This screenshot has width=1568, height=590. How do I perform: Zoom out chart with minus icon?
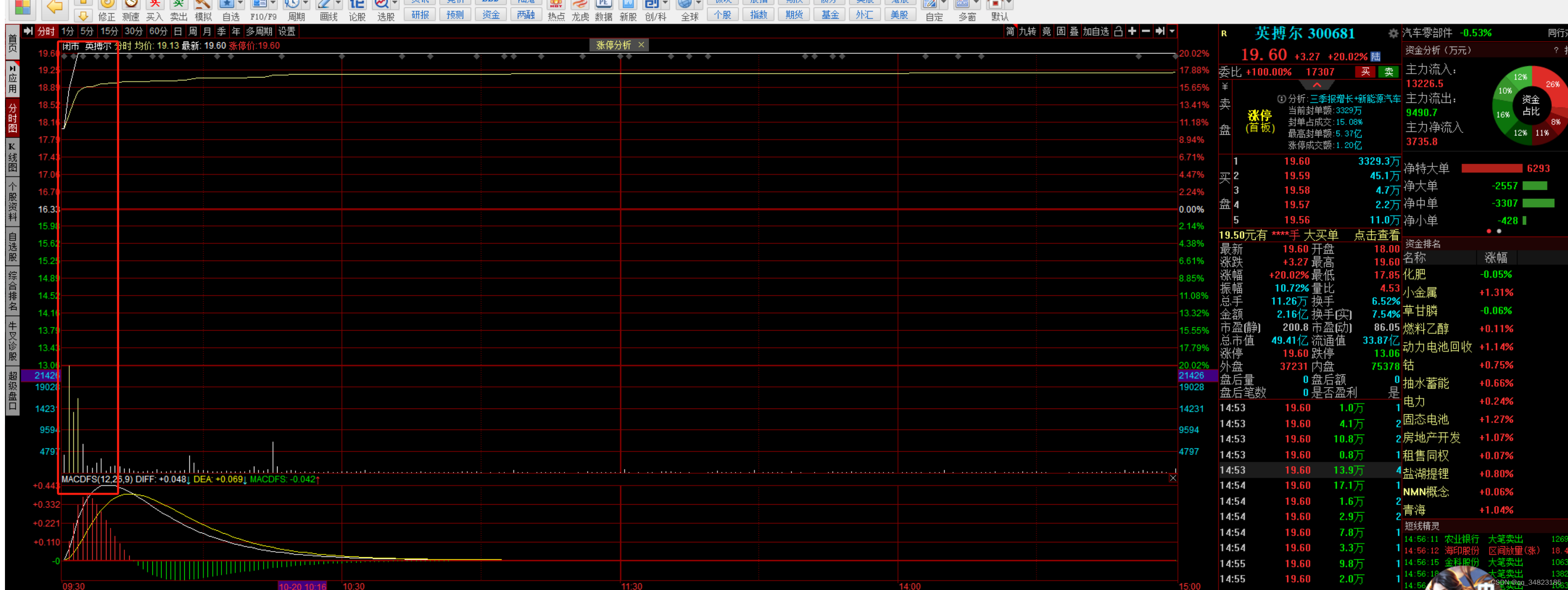[x=1145, y=31]
